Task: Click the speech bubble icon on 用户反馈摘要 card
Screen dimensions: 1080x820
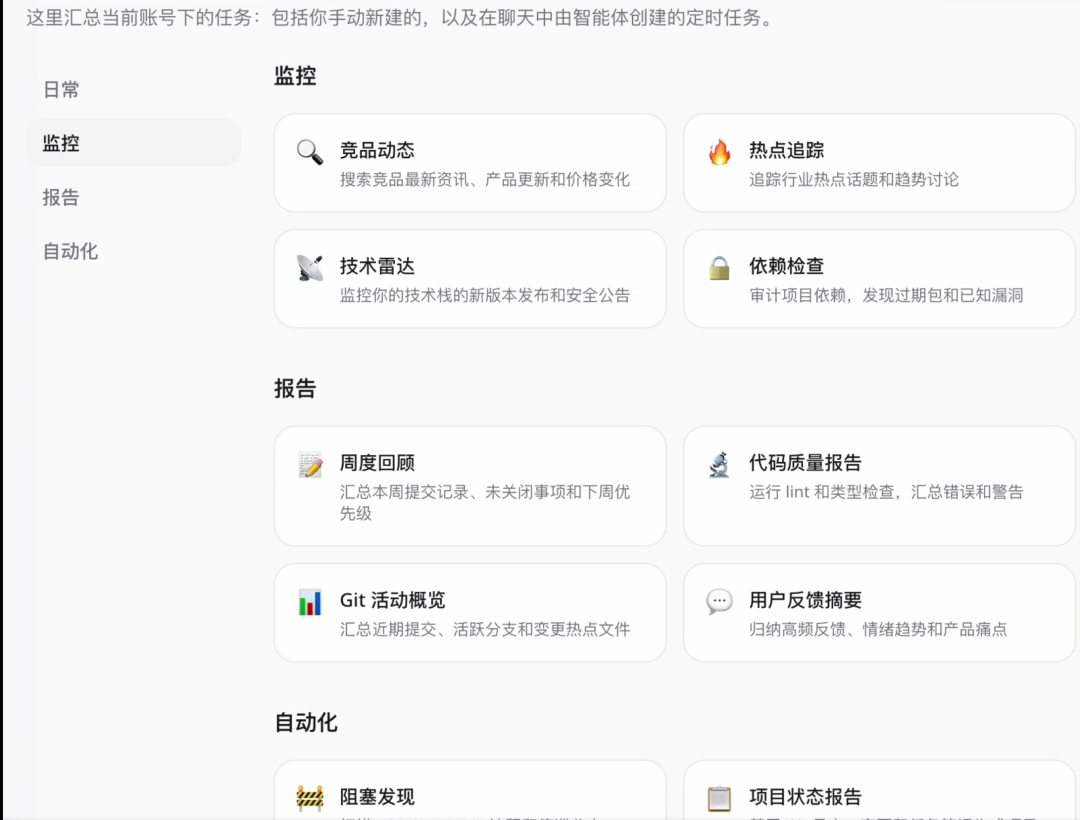Action: coord(718,600)
